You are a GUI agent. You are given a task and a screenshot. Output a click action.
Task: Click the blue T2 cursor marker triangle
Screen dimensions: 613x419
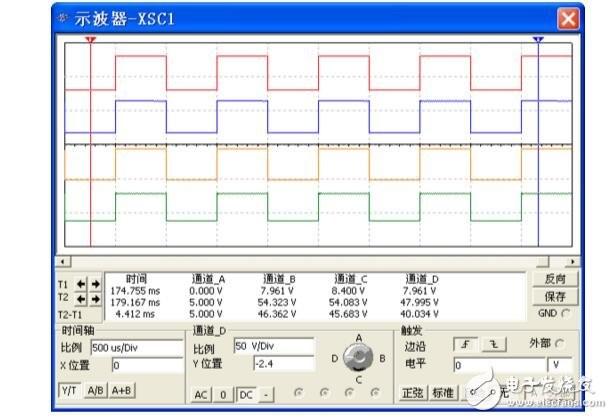538,39
